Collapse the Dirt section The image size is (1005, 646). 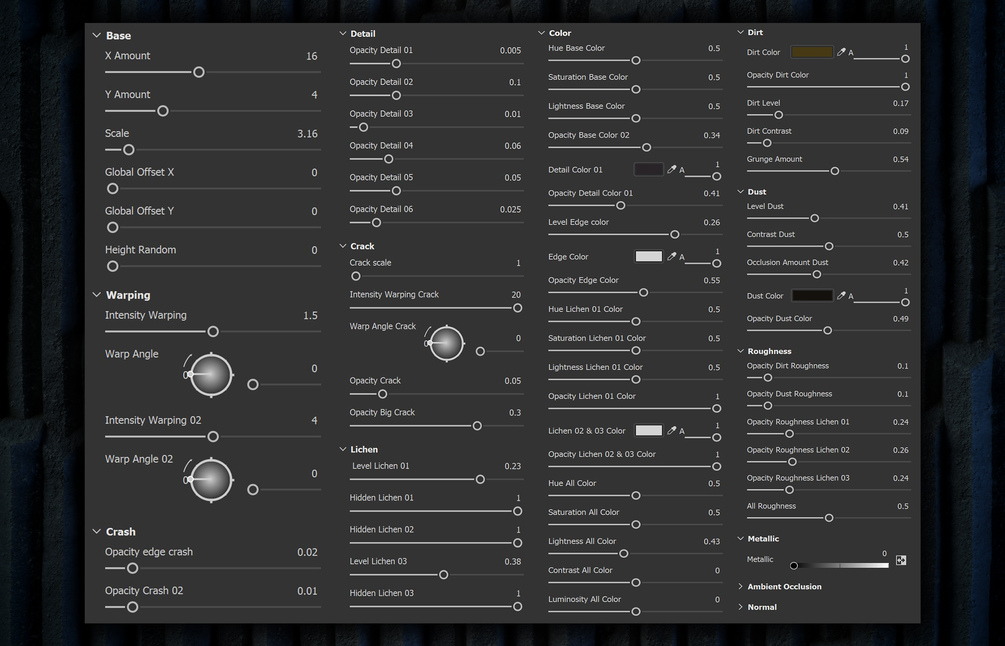[x=740, y=32]
